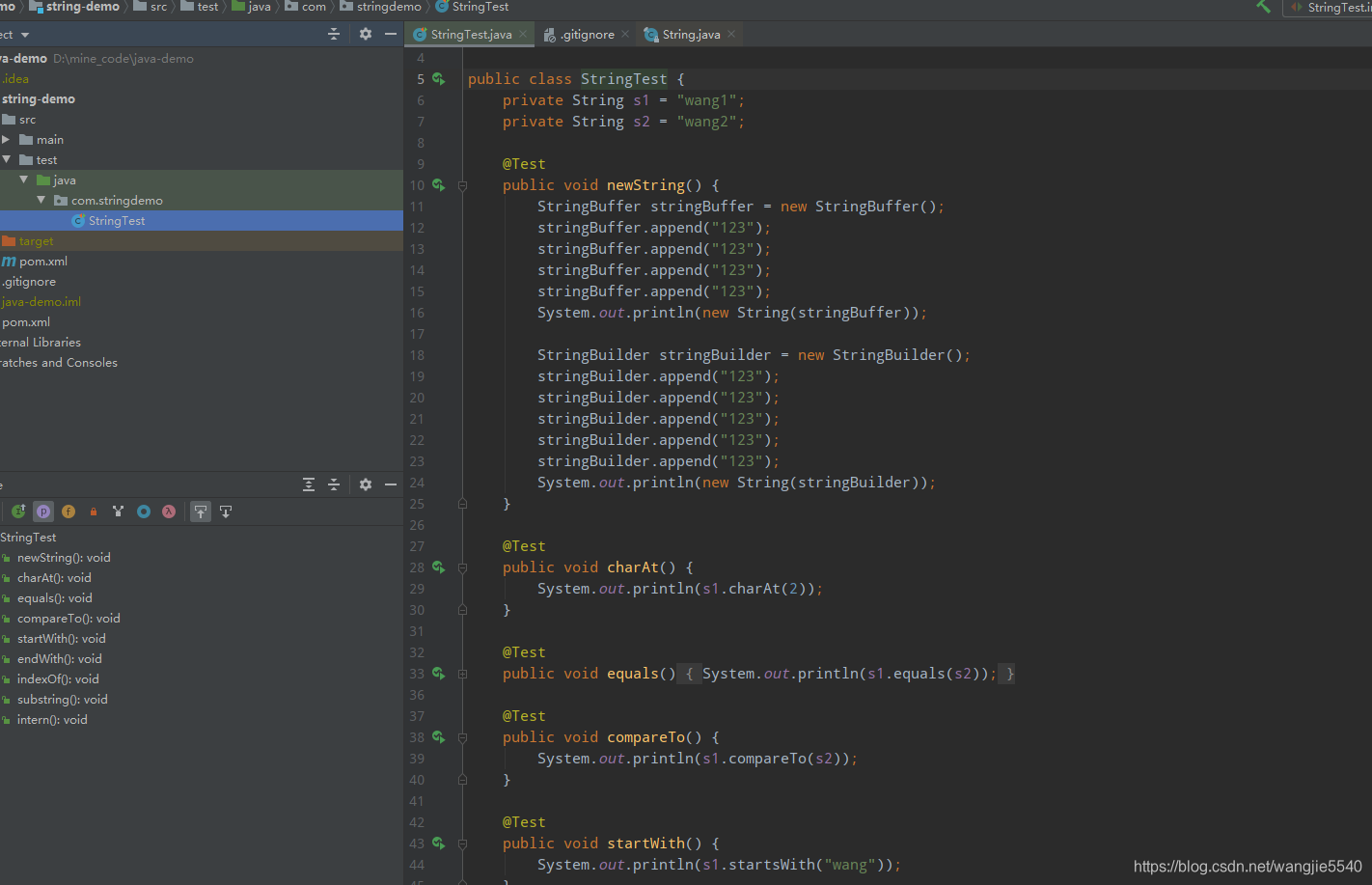
Task: Jump to substring(): void in Structure
Action: click(63, 700)
